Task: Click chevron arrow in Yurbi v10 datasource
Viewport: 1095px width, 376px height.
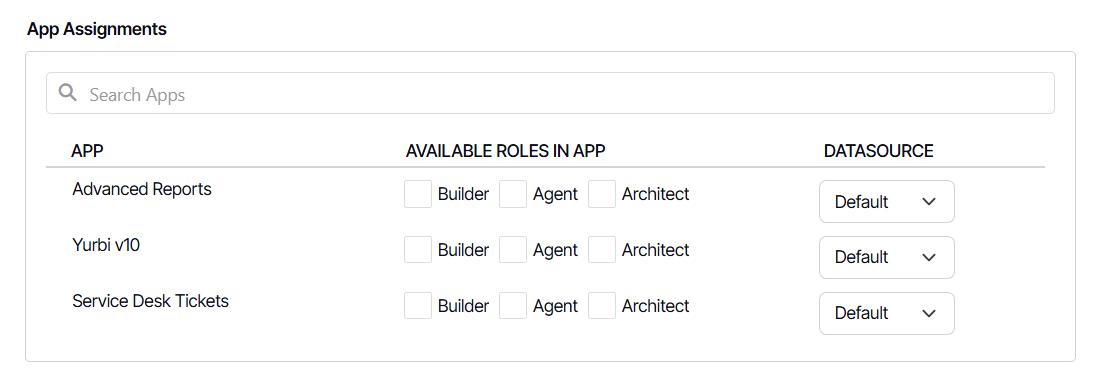Action: coord(929,257)
